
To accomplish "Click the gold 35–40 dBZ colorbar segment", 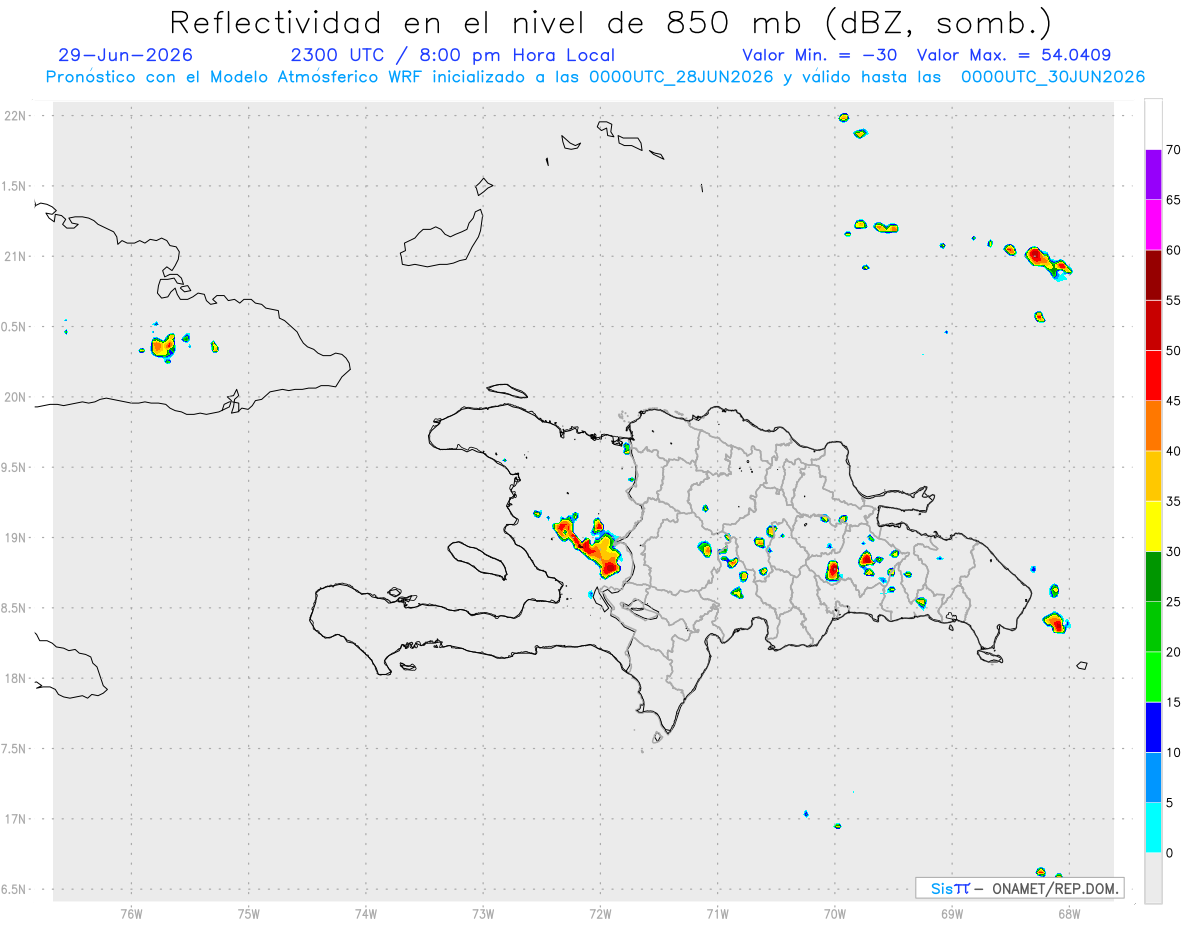I will 1153,476.
